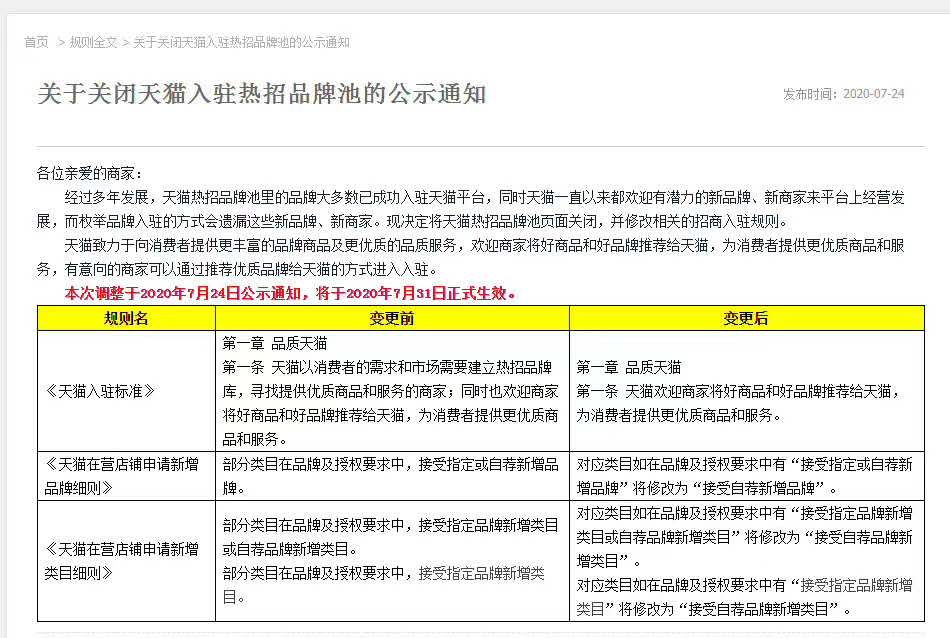The width and height of the screenshot is (950, 638).
Task: Select the publish date 发布时间：2020-07-24
Action: [x=843, y=94]
